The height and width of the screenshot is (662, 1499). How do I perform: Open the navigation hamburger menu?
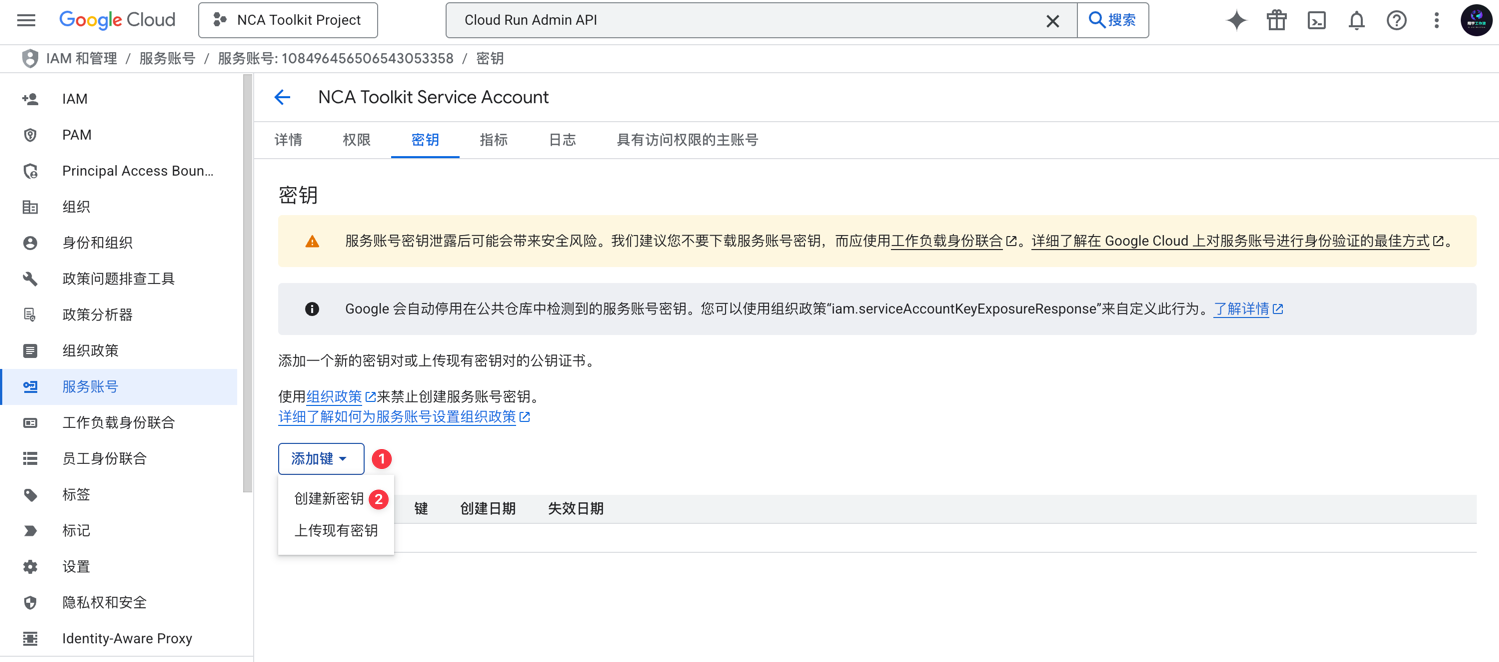26,20
